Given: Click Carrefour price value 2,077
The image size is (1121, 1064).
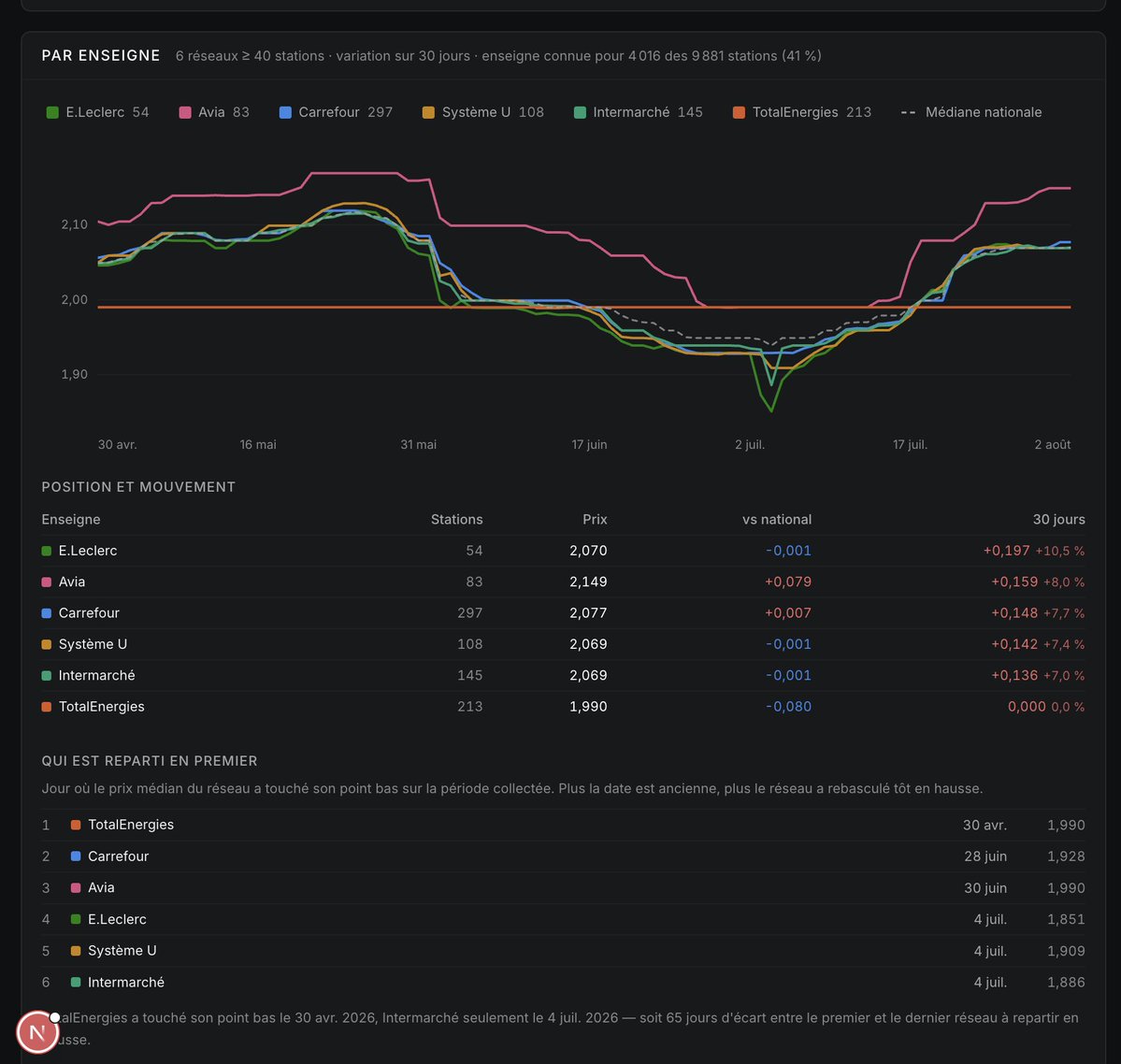Looking at the screenshot, I should [588, 612].
